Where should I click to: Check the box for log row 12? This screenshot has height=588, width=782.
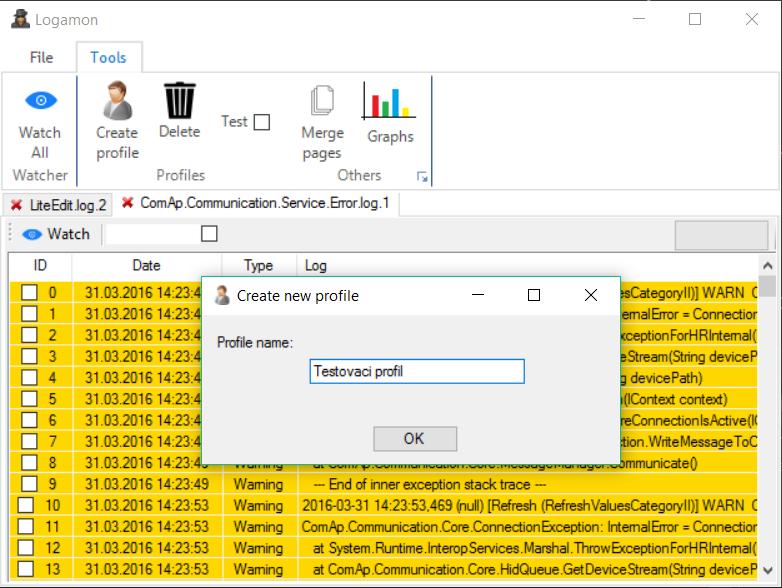tap(25, 548)
